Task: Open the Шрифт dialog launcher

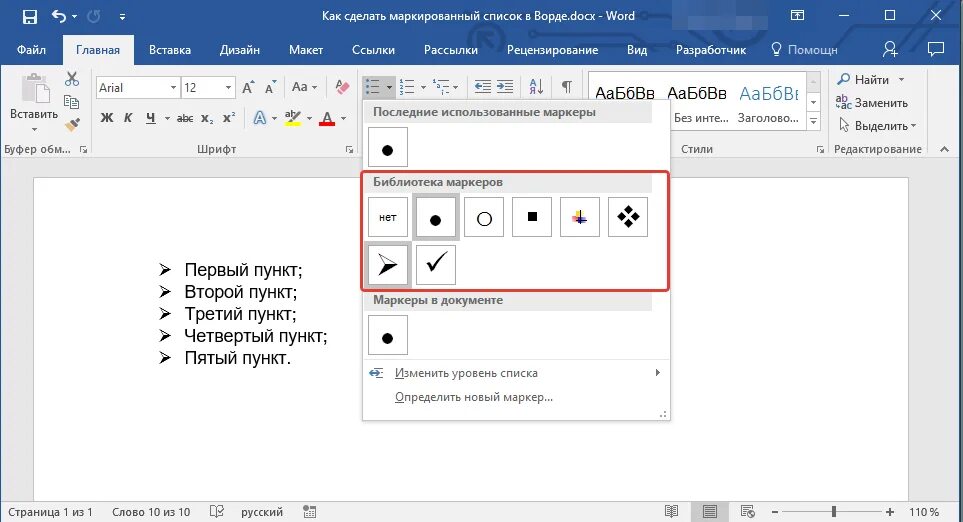Action: point(349,149)
